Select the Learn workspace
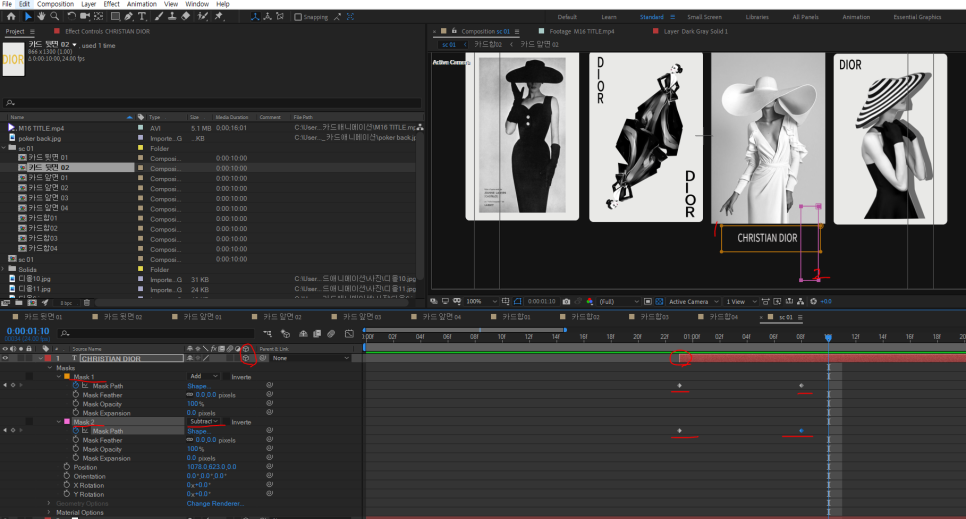Screen dimensions: 966x519 (x=609, y=17)
